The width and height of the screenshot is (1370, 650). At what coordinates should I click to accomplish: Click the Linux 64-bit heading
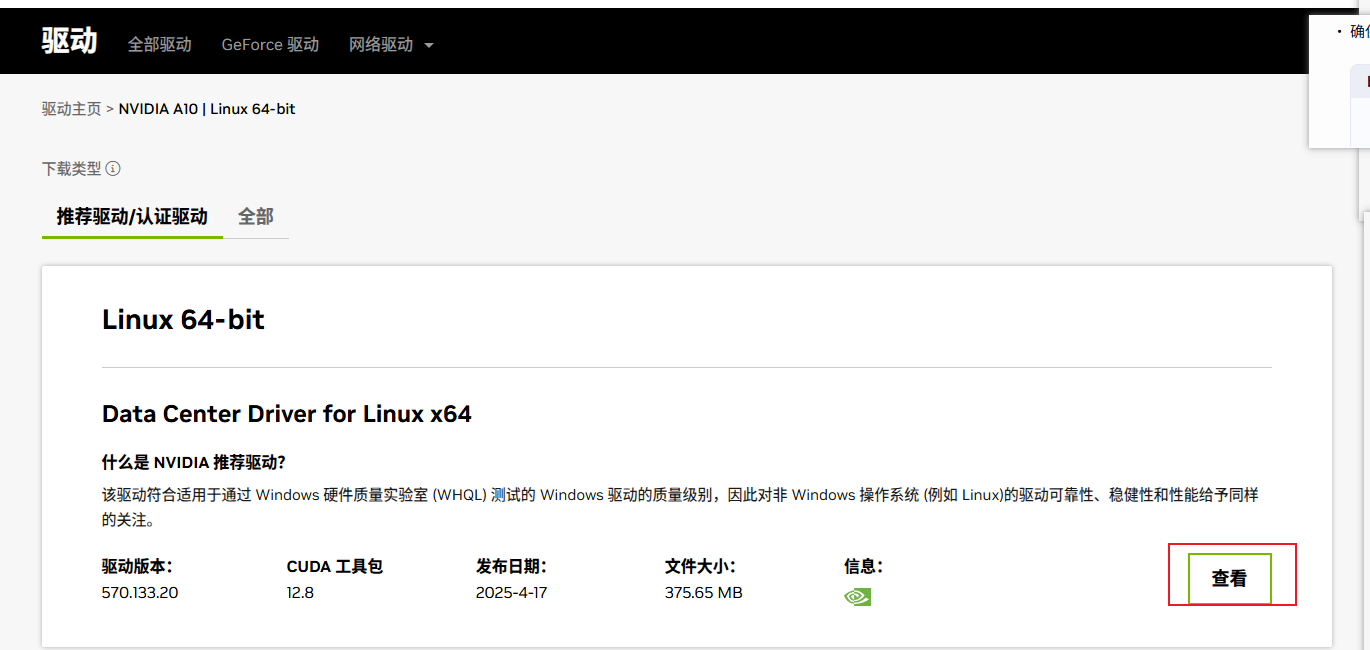click(x=183, y=320)
